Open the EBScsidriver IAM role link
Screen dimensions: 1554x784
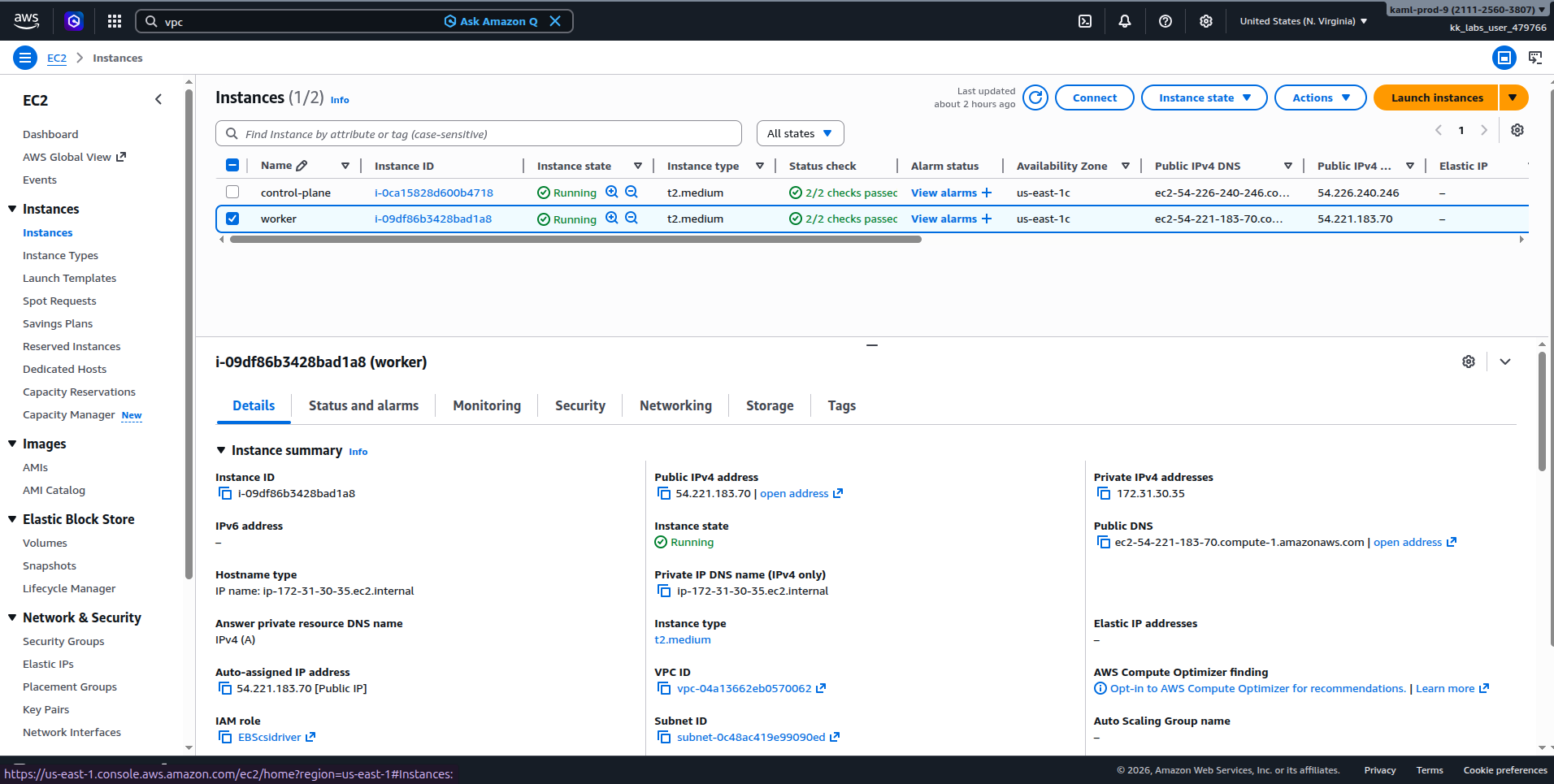point(270,737)
